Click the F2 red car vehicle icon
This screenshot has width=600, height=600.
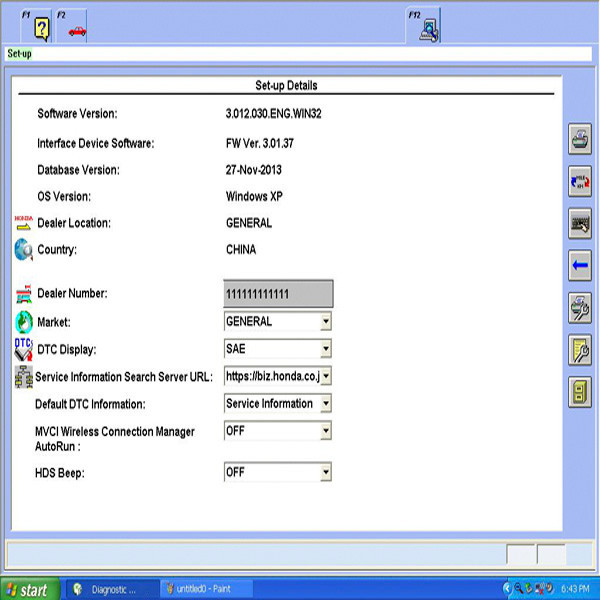(x=75, y=28)
